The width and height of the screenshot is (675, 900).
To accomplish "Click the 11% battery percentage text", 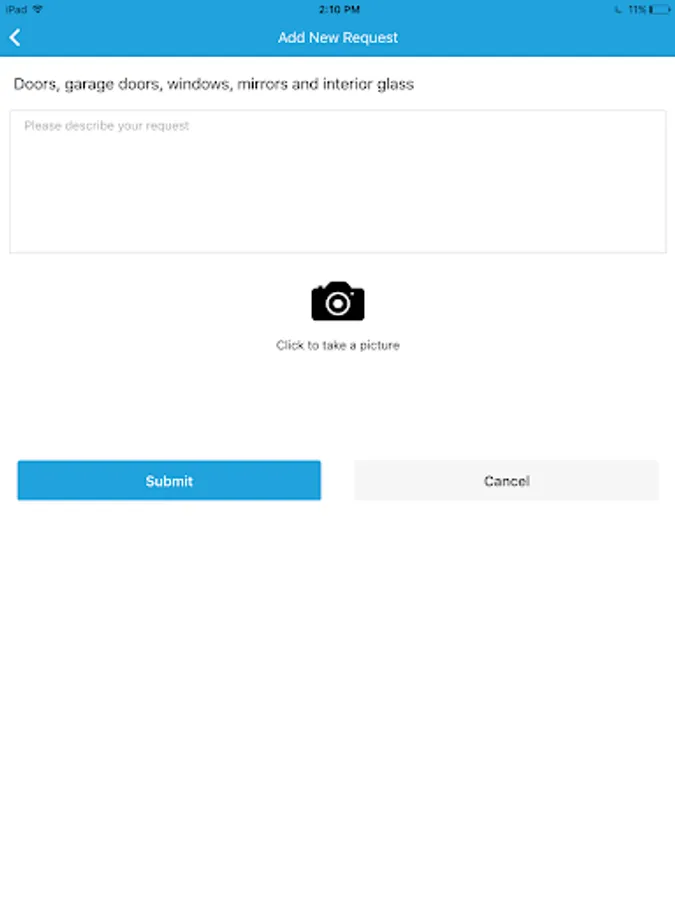I will click(x=637, y=9).
